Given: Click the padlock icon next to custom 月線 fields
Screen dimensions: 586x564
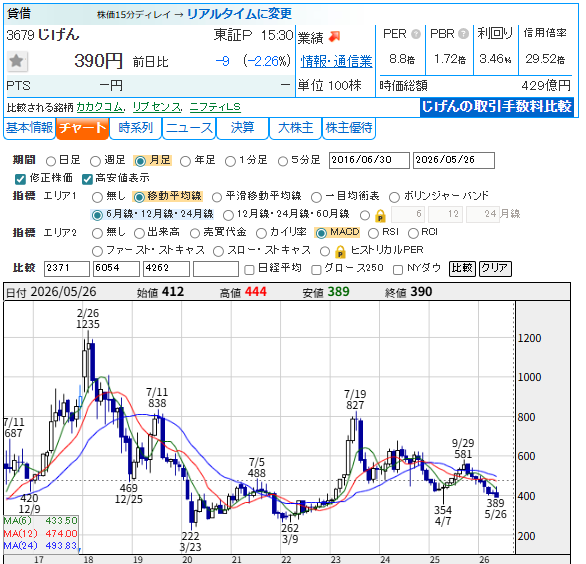Looking at the screenshot, I should click(x=380, y=216).
